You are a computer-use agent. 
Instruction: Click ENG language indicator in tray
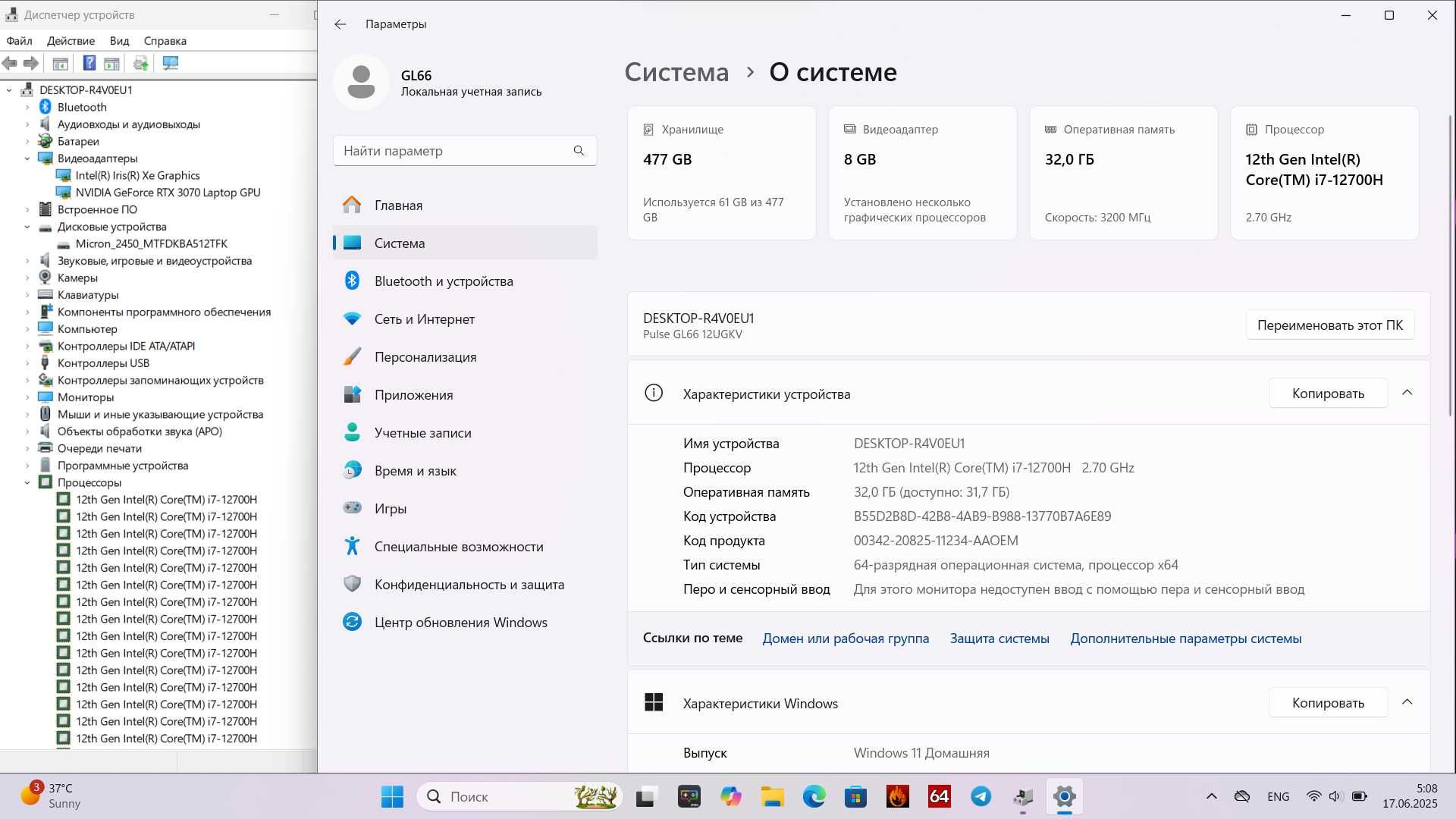(1278, 796)
